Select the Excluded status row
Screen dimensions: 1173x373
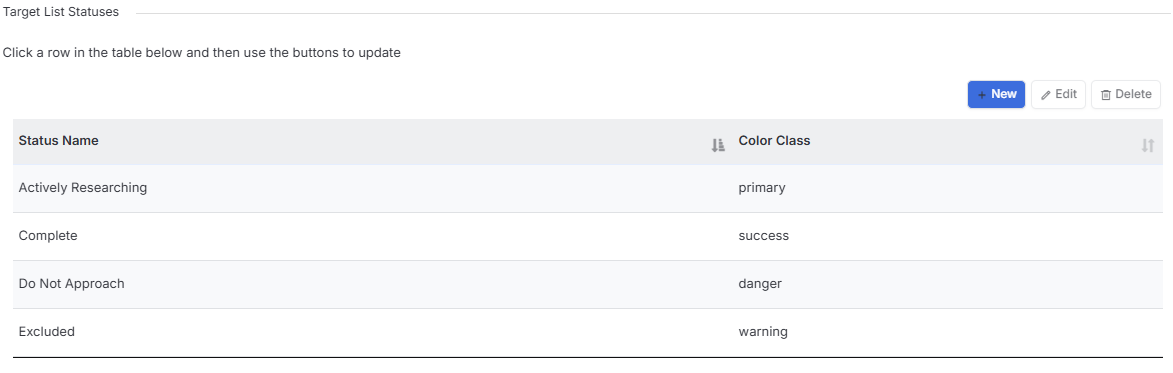pyautogui.click(x=586, y=332)
